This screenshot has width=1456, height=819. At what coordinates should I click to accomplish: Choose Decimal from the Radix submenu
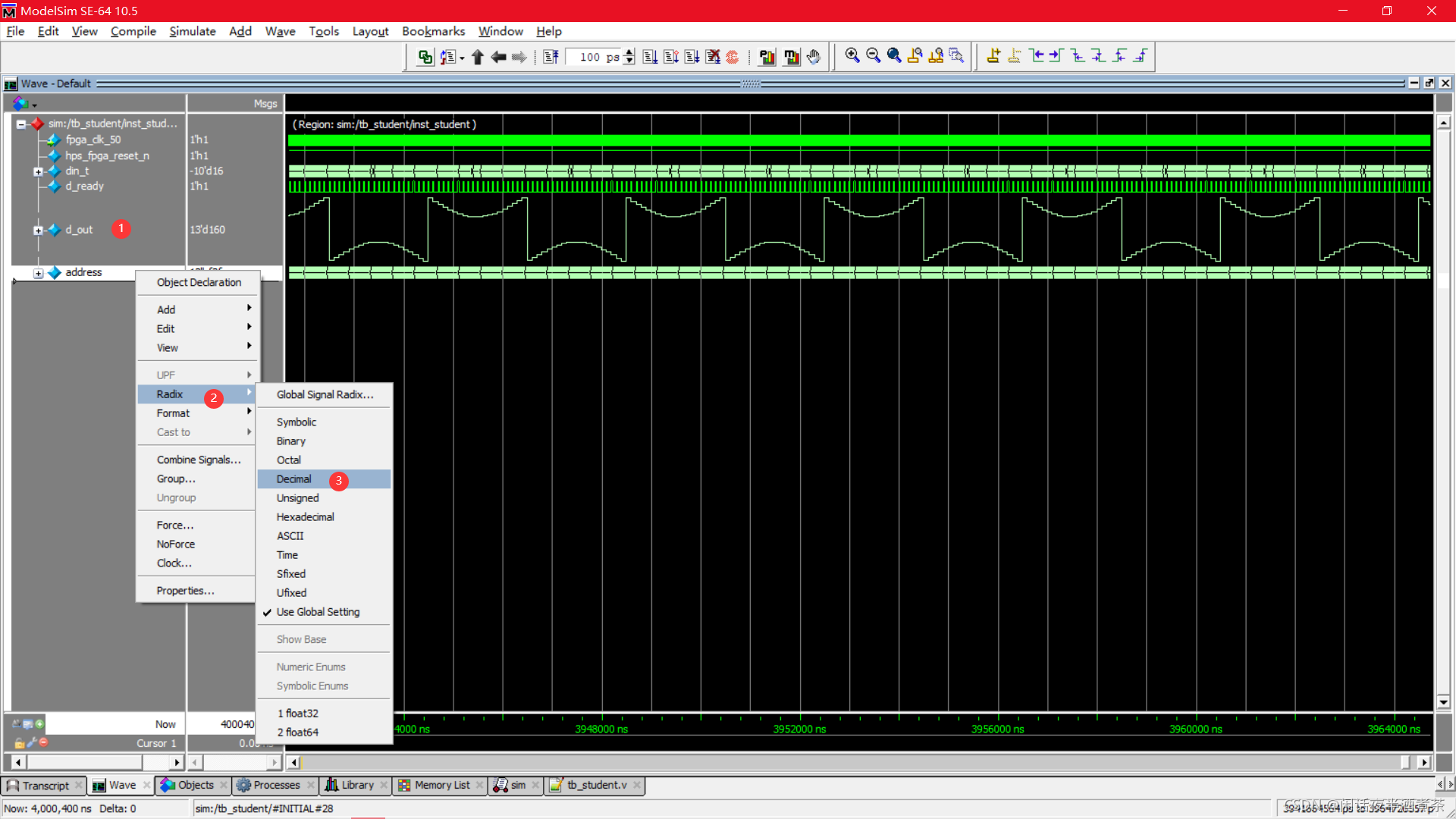[294, 479]
